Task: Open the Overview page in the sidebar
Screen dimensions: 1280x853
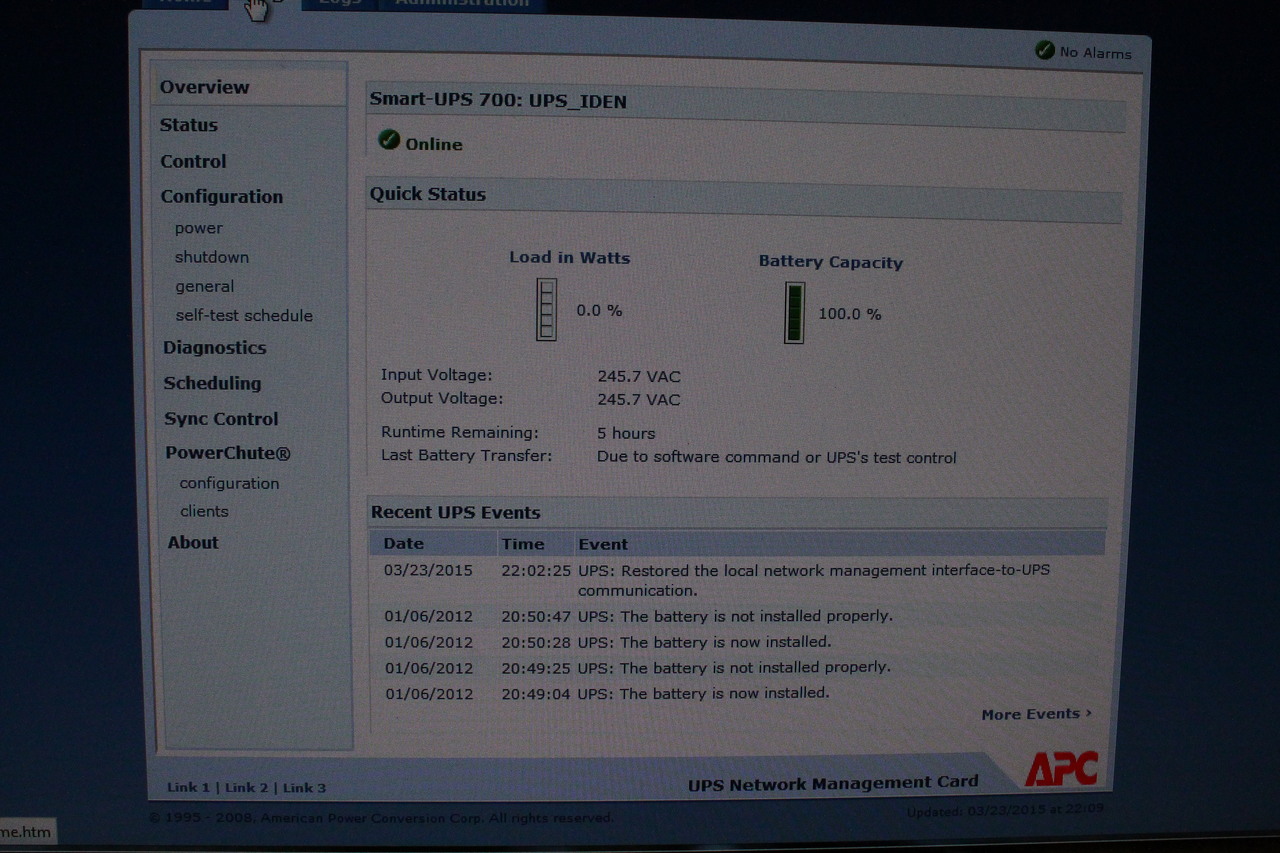Action: 205,87
